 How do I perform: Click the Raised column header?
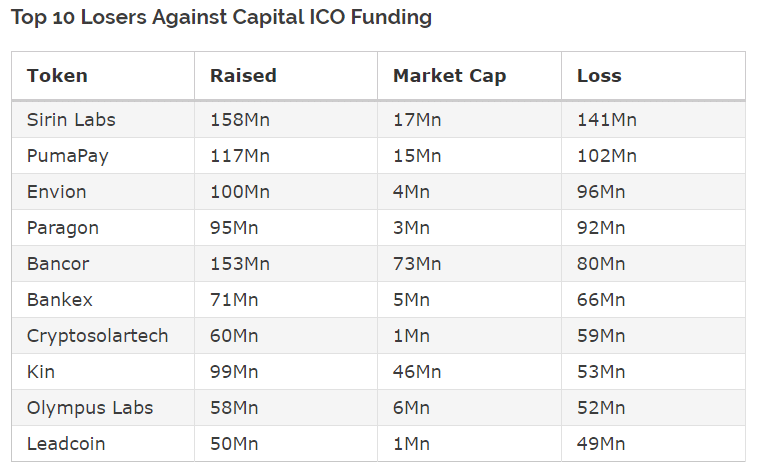[243, 76]
